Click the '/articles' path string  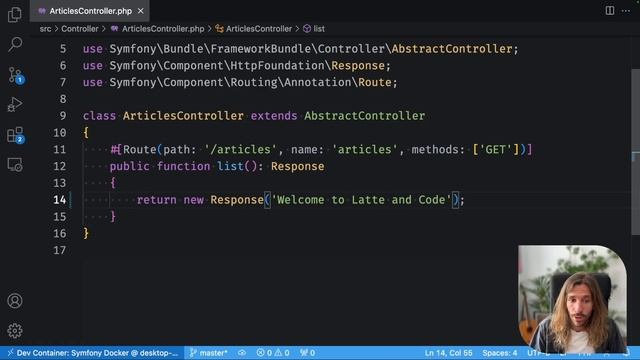pos(240,150)
